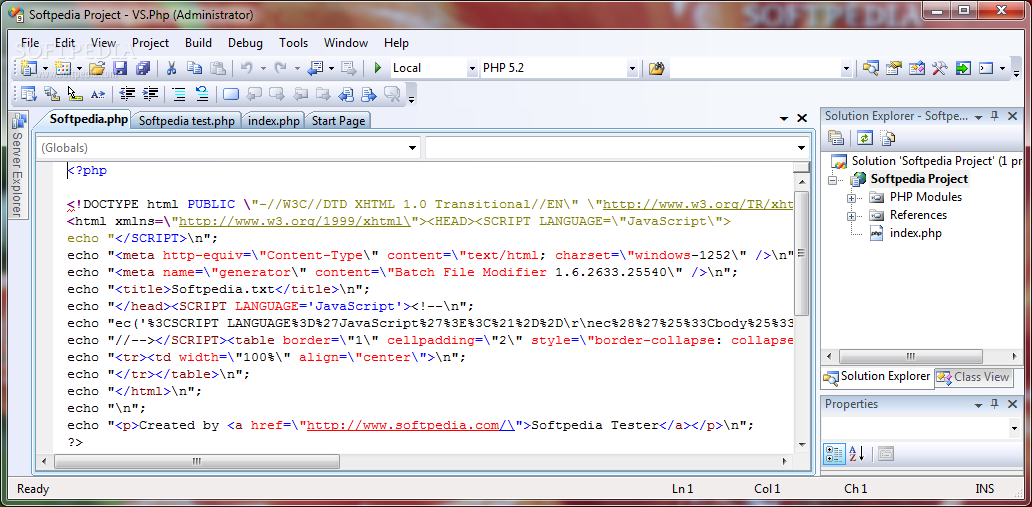Click the Increase Line Indent icon
1032x507 pixels.
[x=150, y=94]
